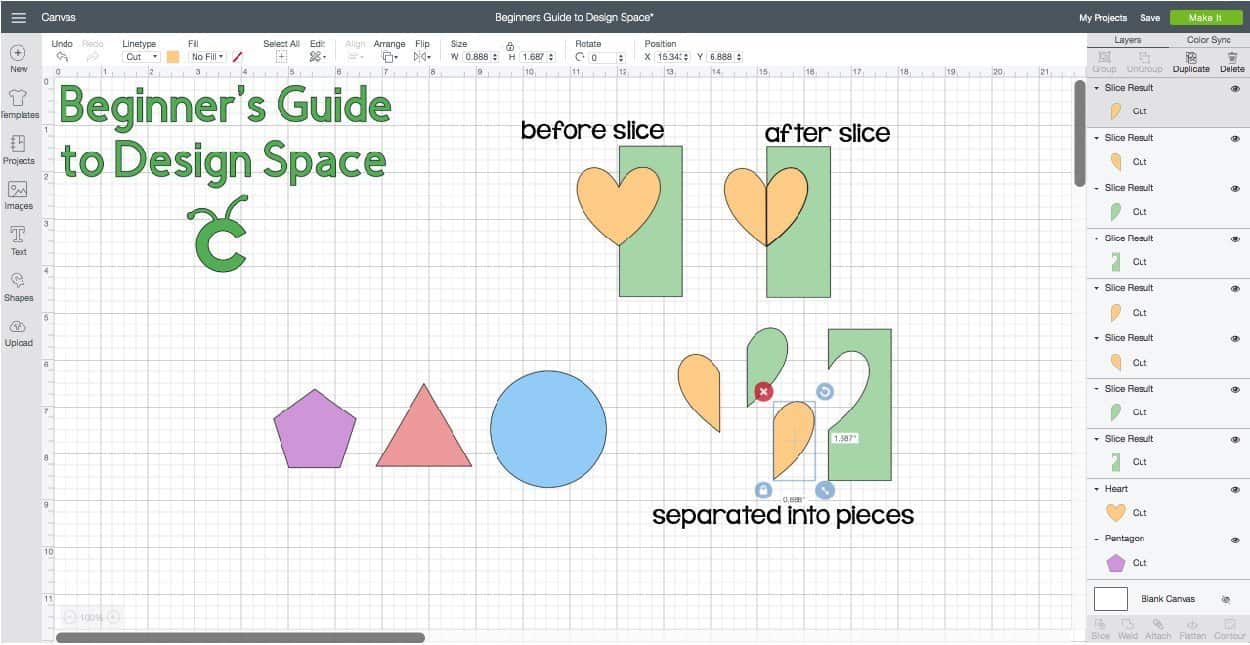Open the hamburger menu beside Canvas
This screenshot has height=645, width=1250.
click(x=18, y=17)
